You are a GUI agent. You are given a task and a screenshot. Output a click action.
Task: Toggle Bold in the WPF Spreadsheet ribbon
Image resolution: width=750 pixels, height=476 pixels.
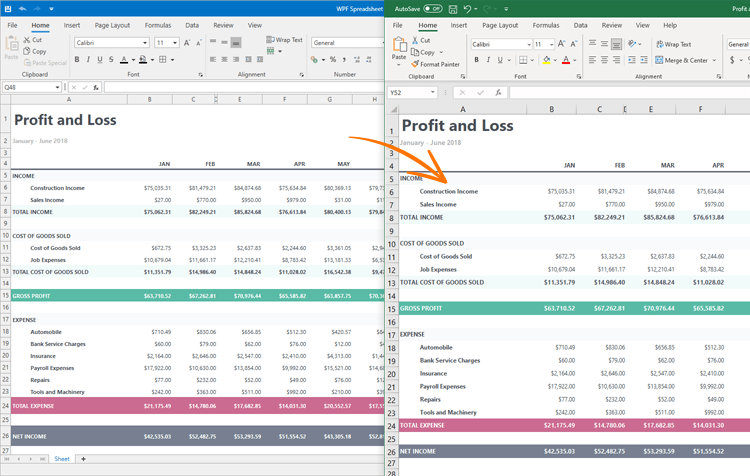pyautogui.click(x=76, y=60)
